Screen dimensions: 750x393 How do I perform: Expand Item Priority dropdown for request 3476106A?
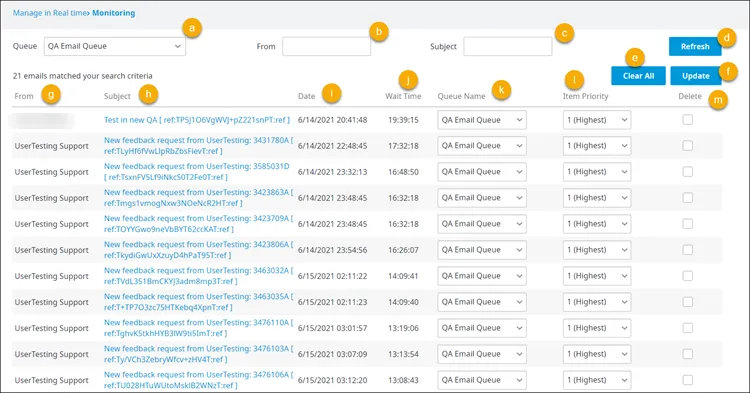click(x=597, y=380)
